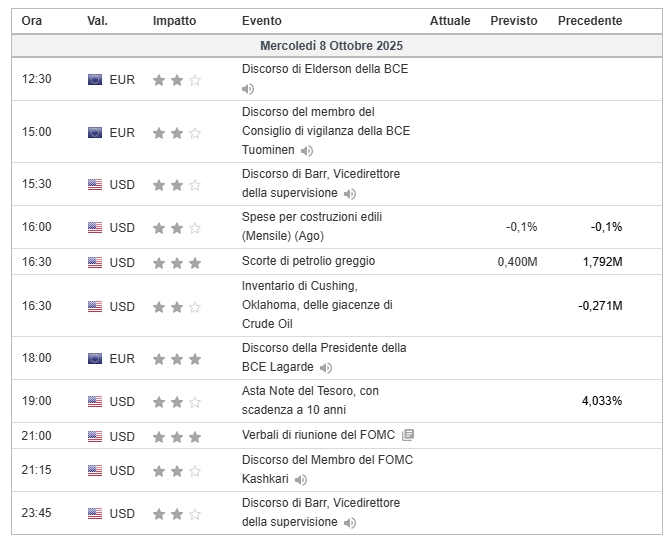Click the USD flag in the 21:00 row
Screen dimensions: 672x546
pos(95,437)
